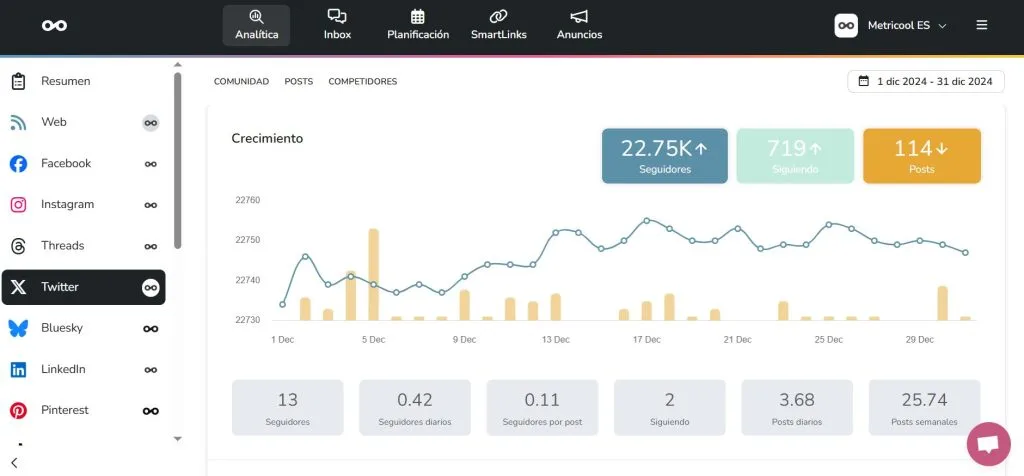Open Anuncios megaphone section
The height and width of the screenshot is (476, 1024).
tap(579, 25)
